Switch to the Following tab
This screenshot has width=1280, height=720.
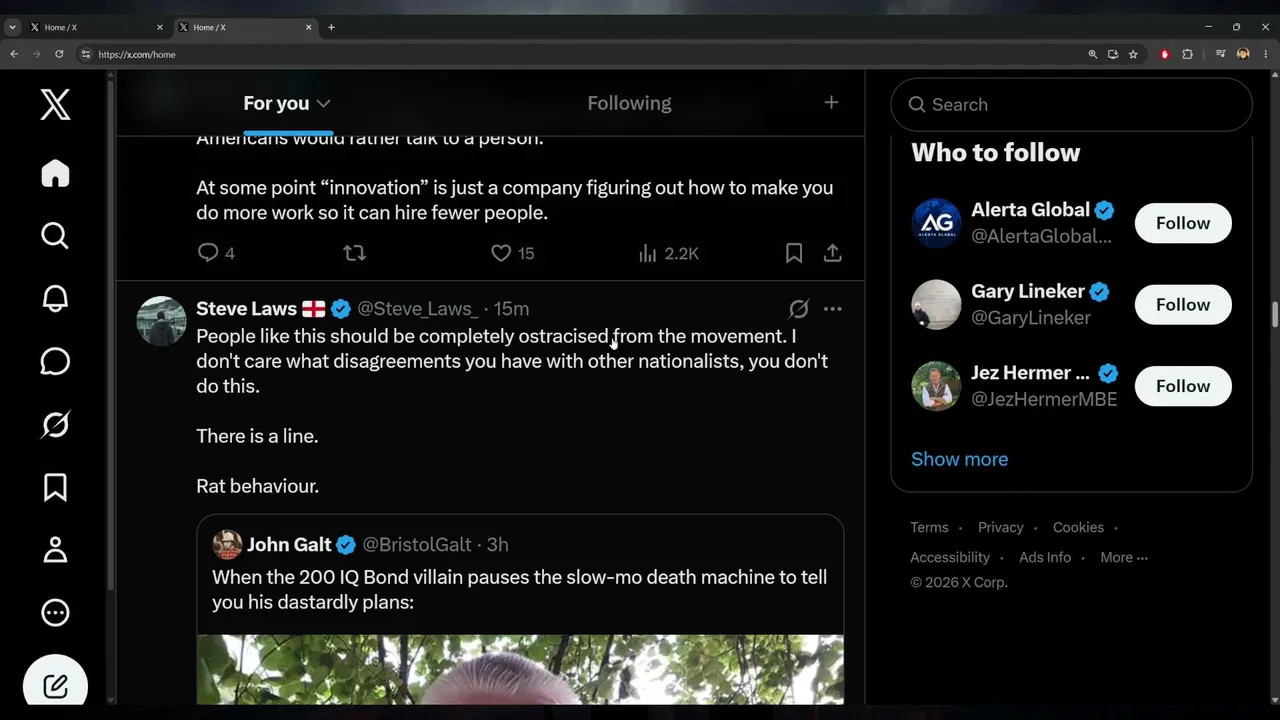tap(629, 103)
